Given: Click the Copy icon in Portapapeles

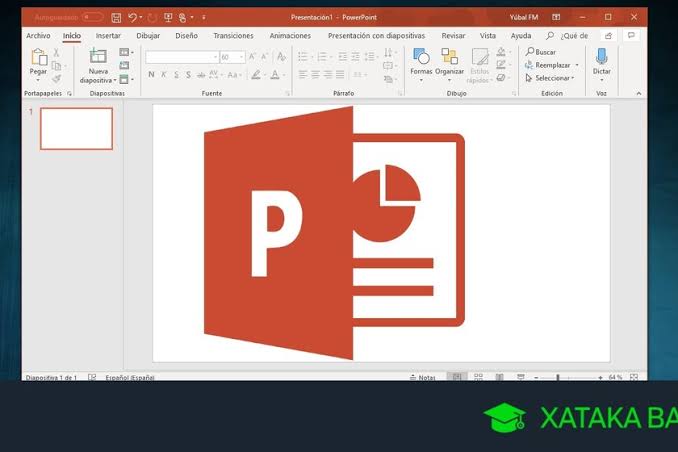Looking at the screenshot, I should coord(56,66).
